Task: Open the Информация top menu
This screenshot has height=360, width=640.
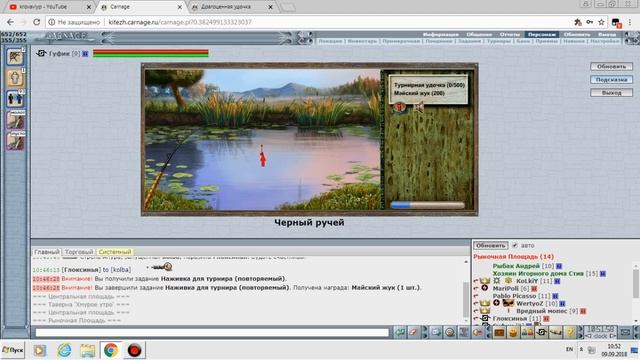Action: tap(440, 35)
